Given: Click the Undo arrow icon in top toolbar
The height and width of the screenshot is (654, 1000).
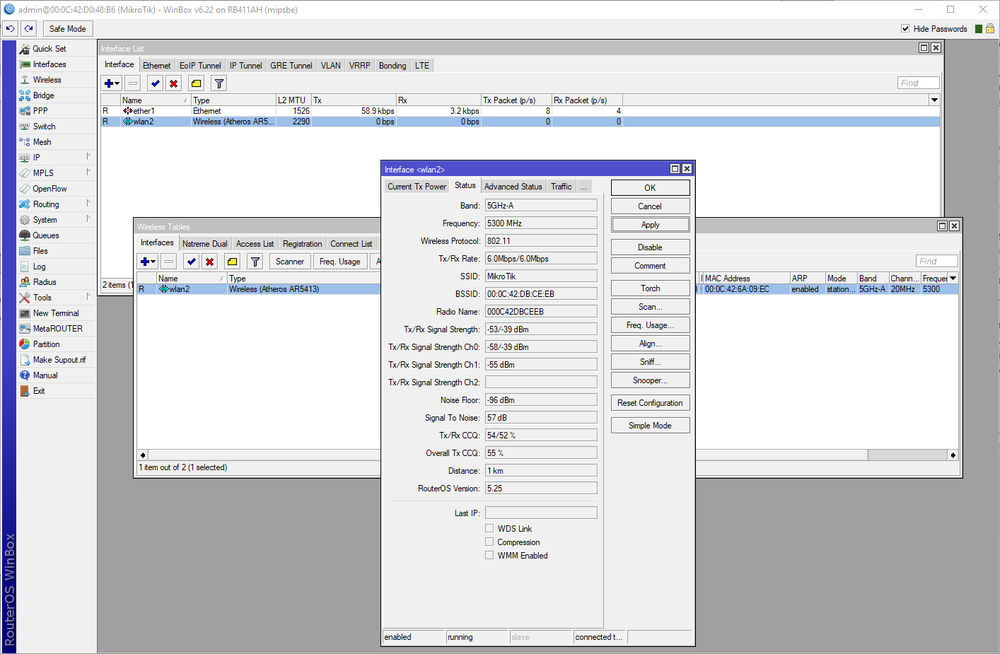Looking at the screenshot, I should 10,29.
